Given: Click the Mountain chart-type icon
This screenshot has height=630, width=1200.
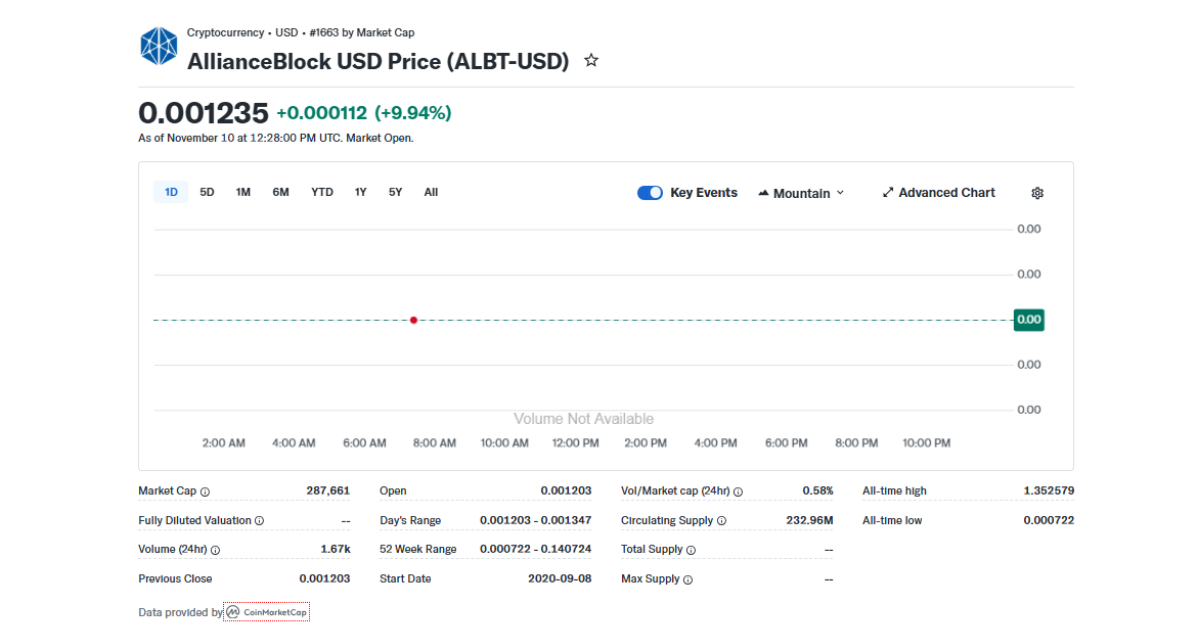Looking at the screenshot, I should pos(764,192).
